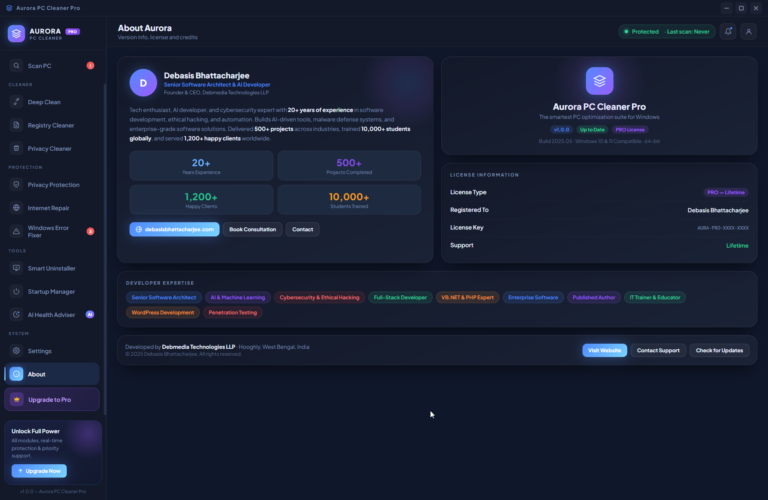Click Senior Software Architect expertise tag
768x500 pixels.
pyautogui.click(x=164, y=297)
